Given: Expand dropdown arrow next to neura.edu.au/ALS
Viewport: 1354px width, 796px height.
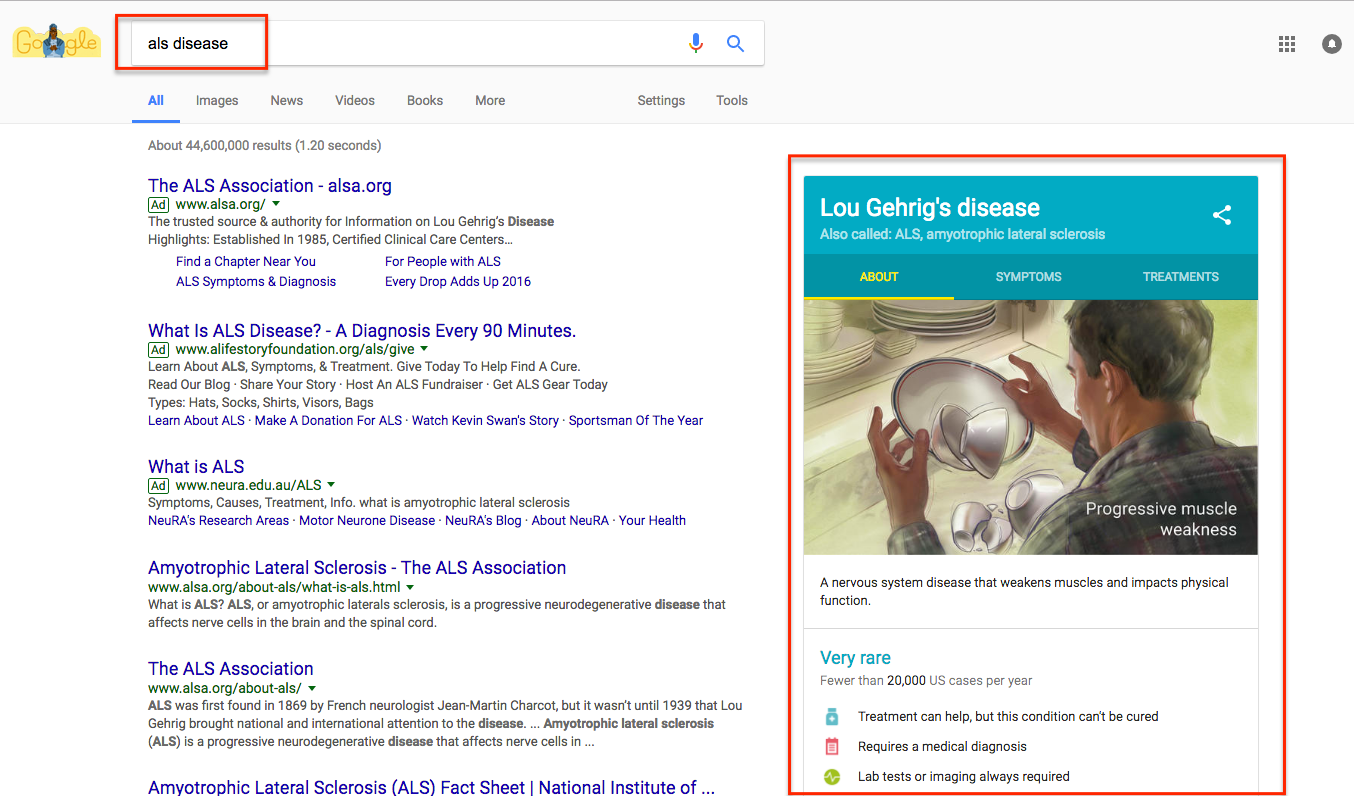Looking at the screenshot, I should pos(331,485).
